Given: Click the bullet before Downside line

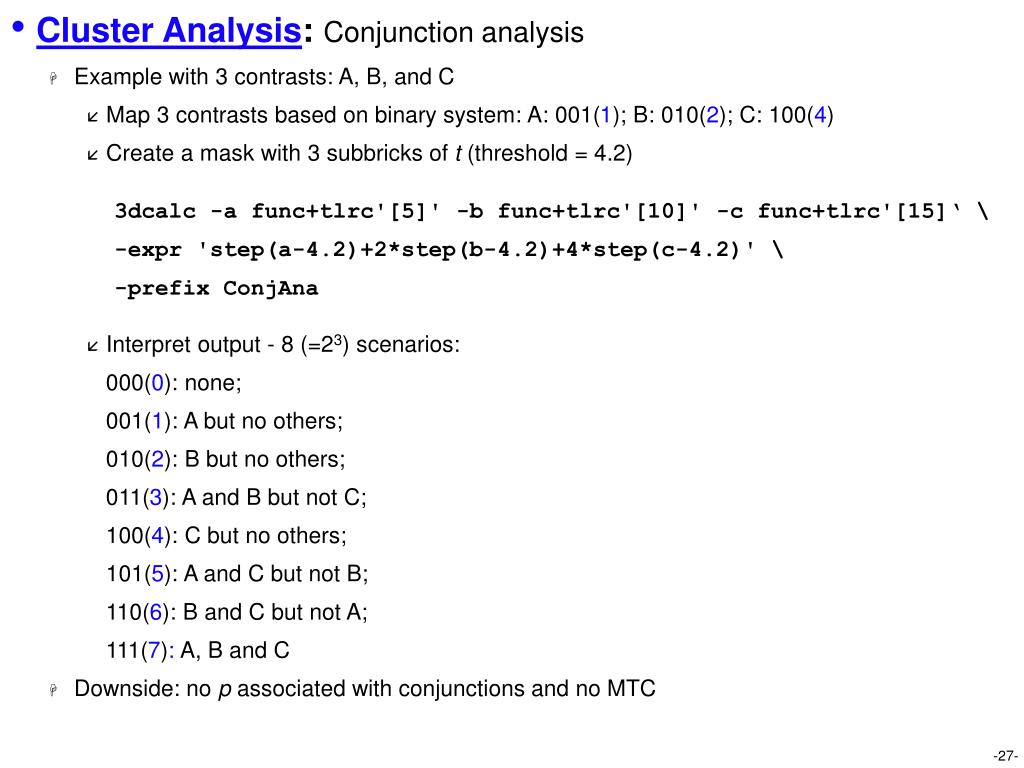Looking at the screenshot, I should pos(54,690).
